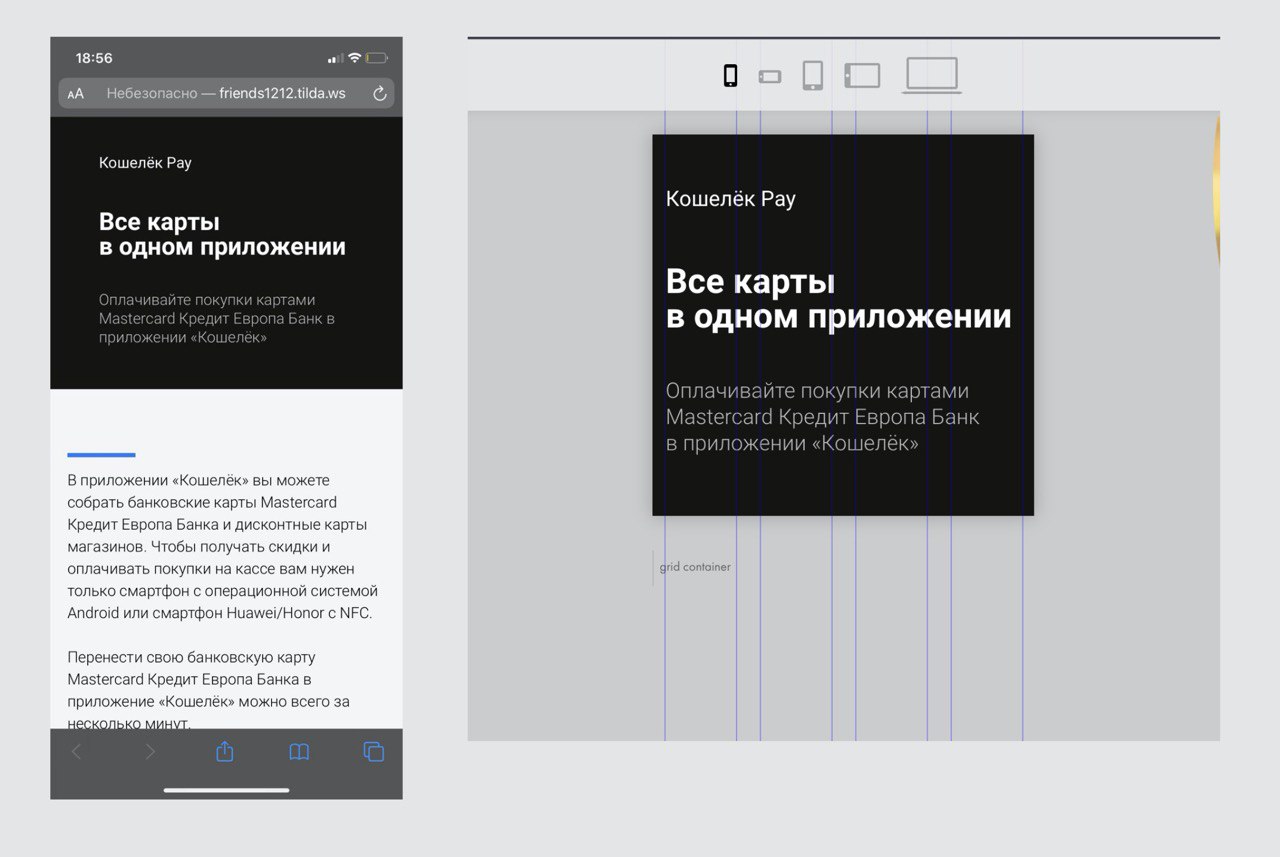
Task: Tap the Safari reload icon
Action: [380, 94]
